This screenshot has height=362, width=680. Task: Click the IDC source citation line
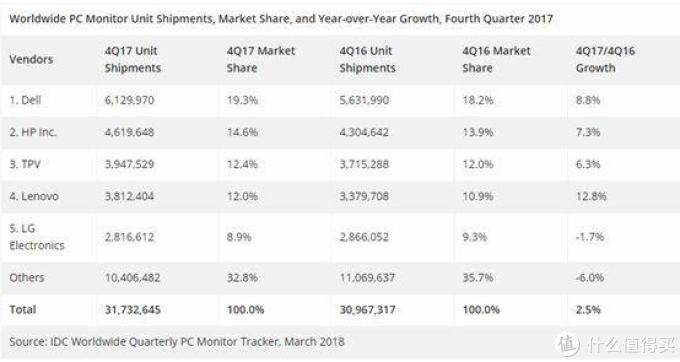coord(177,342)
